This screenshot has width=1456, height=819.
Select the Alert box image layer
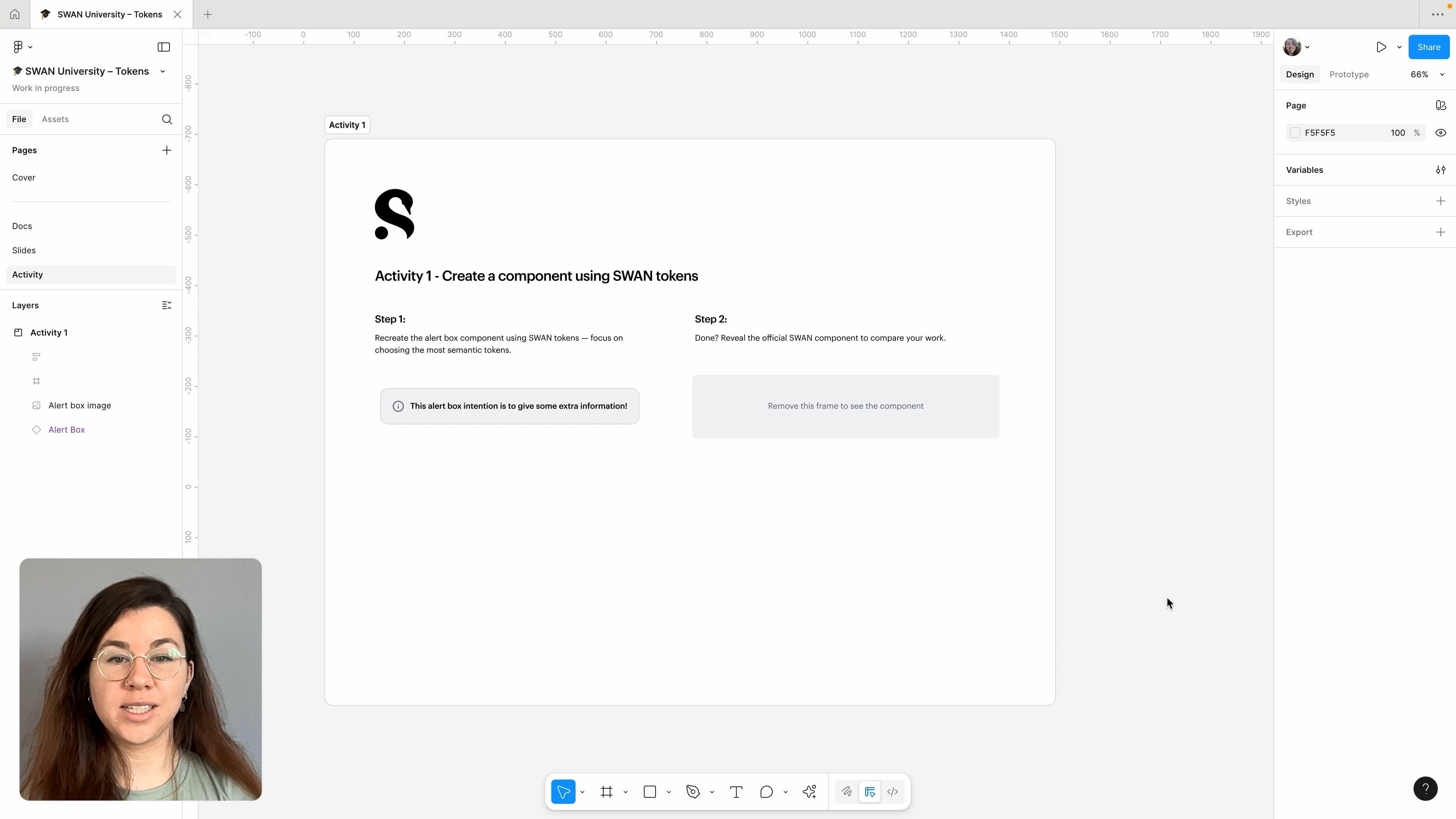tap(91, 405)
